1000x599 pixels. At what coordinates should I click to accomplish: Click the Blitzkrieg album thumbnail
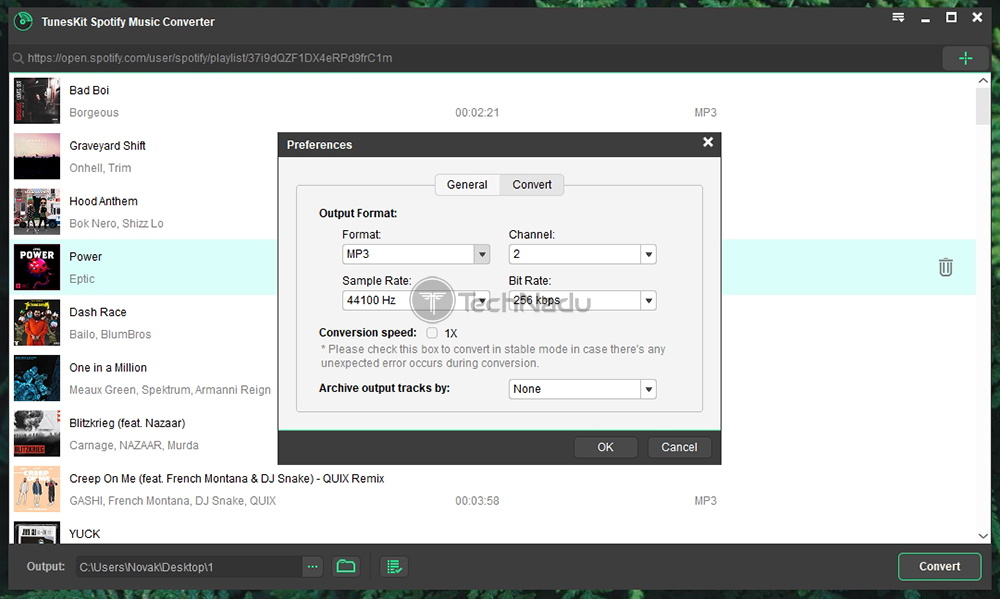(37, 434)
